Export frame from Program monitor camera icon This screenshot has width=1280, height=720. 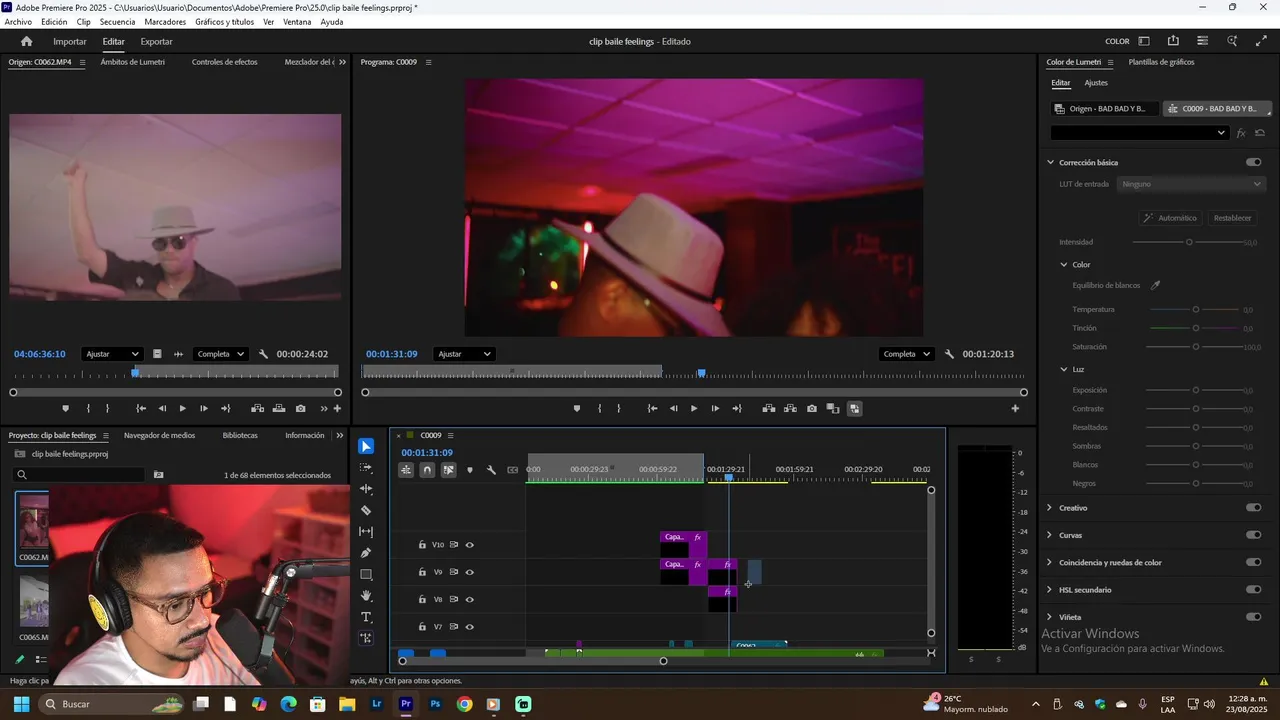pyautogui.click(x=811, y=408)
